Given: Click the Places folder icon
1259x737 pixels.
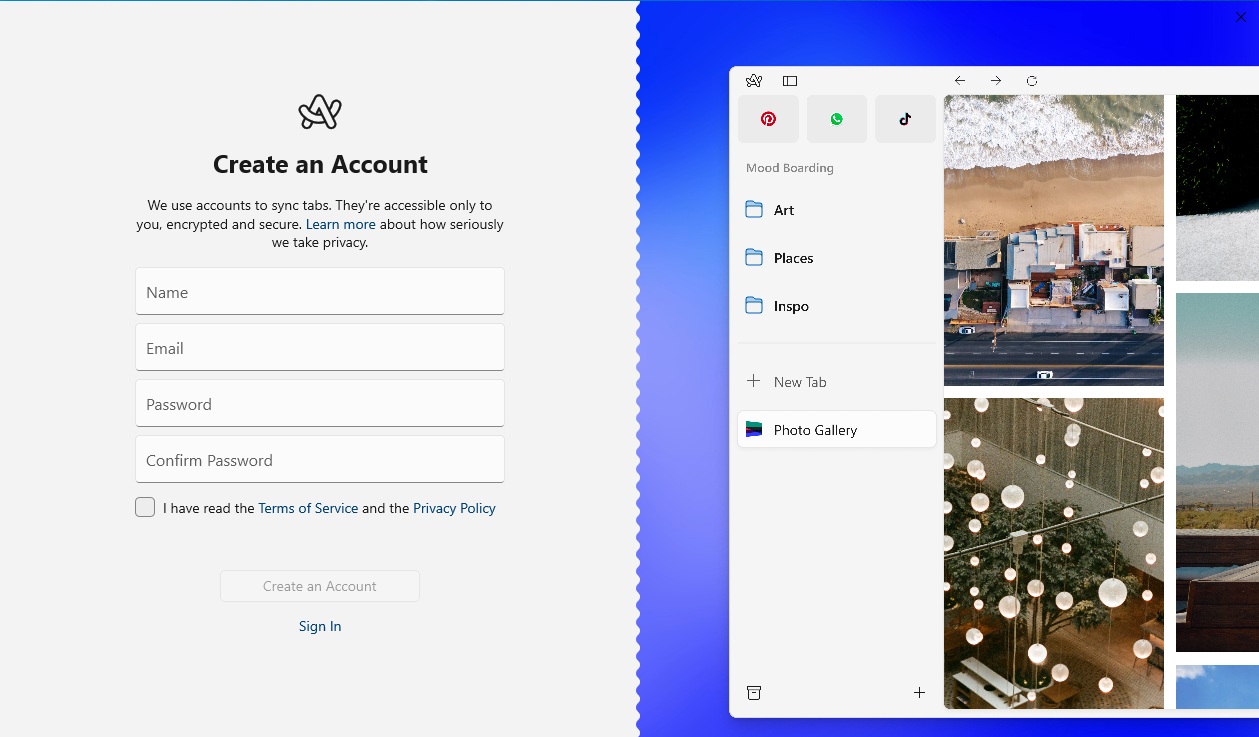Looking at the screenshot, I should 754,258.
